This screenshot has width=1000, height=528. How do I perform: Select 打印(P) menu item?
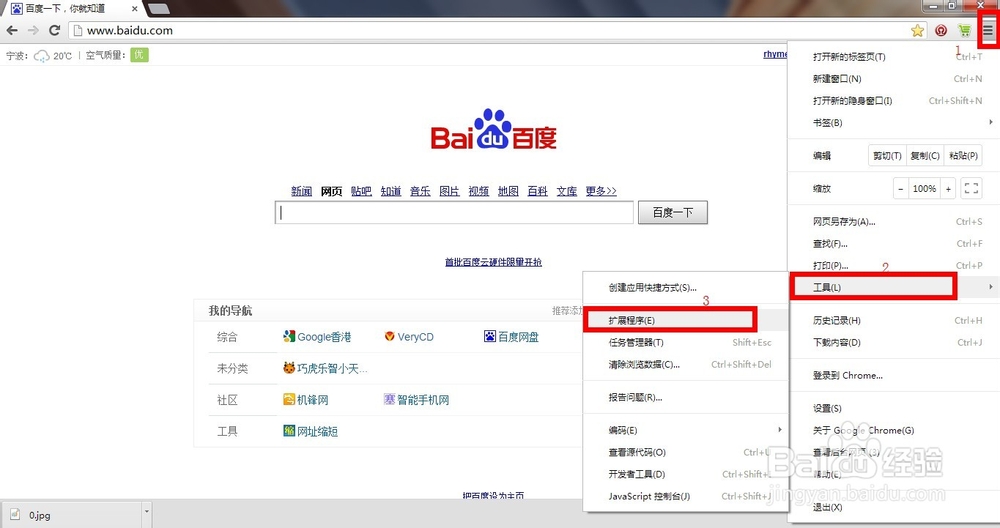pyautogui.click(x=893, y=265)
